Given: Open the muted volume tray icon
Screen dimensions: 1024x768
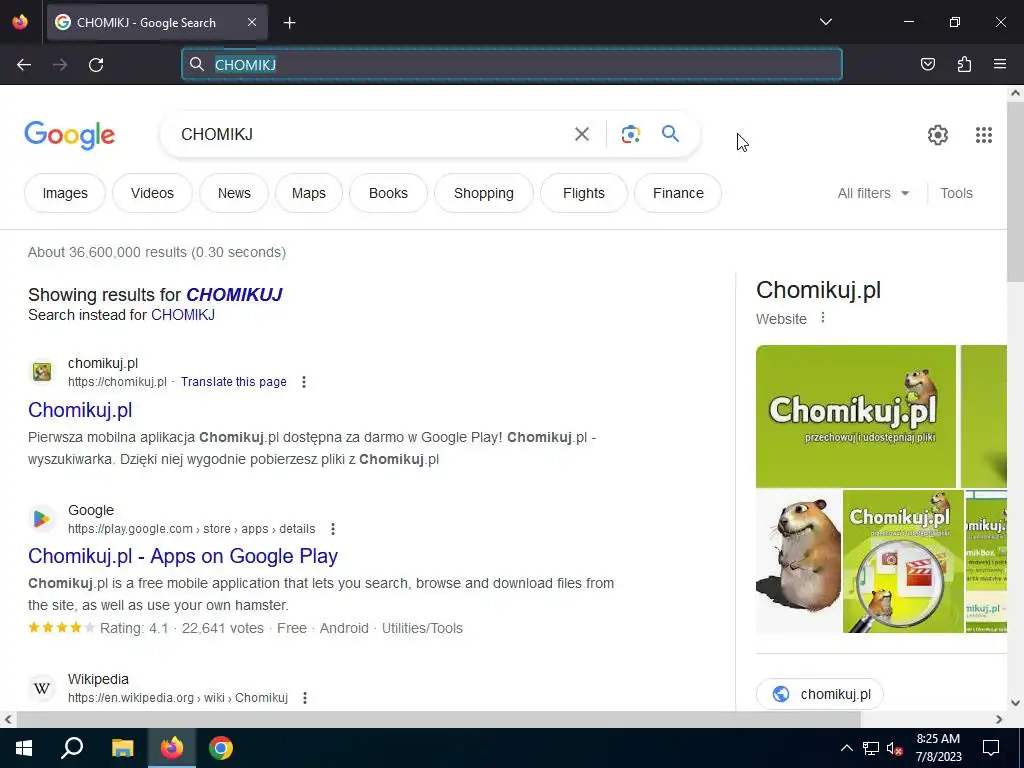Looking at the screenshot, I should click(x=895, y=748).
